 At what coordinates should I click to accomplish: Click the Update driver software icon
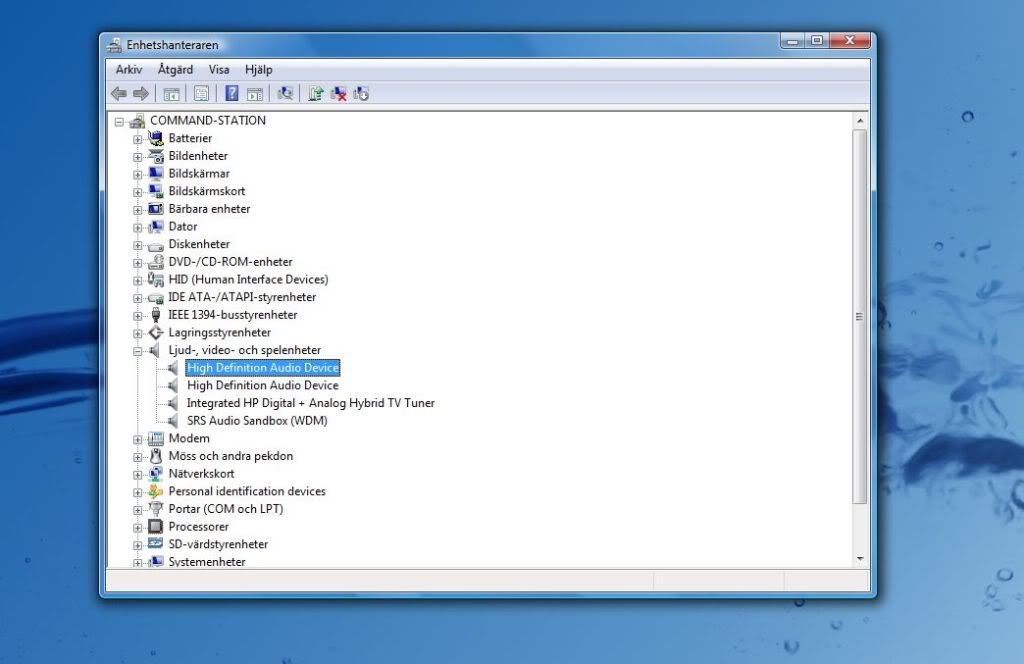coord(315,94)
